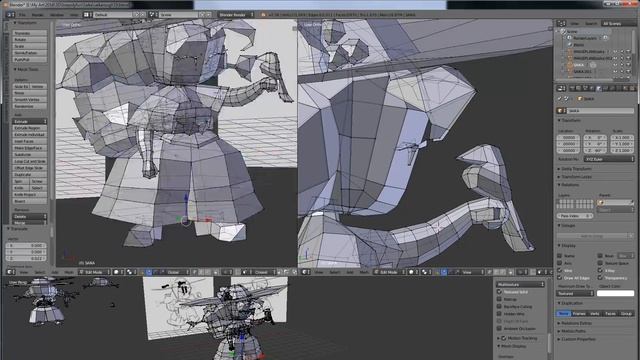Open viewport shading icon in right 3D view
The width and height of the screenshot is (640, 360).
413,272
